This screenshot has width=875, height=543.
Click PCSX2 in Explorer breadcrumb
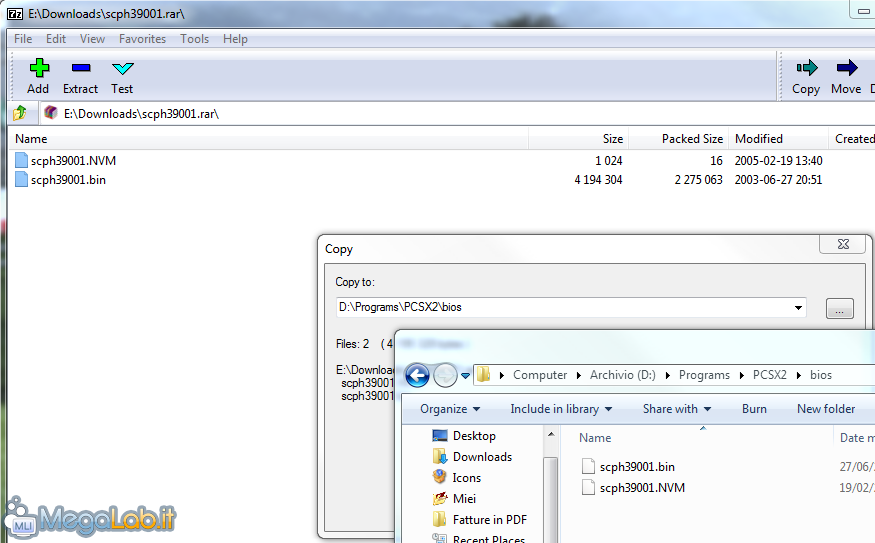tap(770, 375)
